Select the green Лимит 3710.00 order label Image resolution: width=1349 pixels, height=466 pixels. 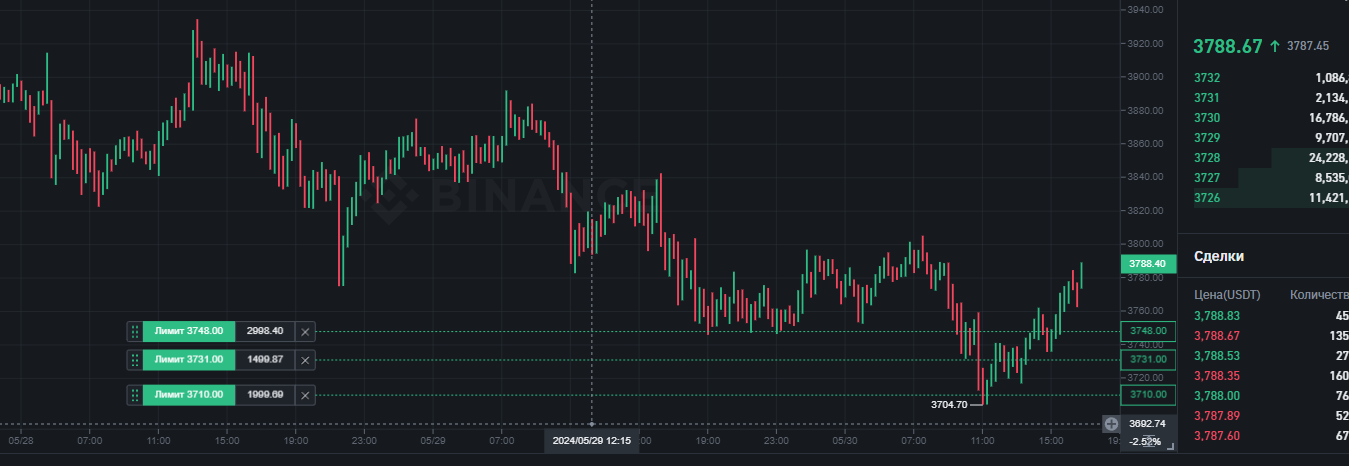189,395
